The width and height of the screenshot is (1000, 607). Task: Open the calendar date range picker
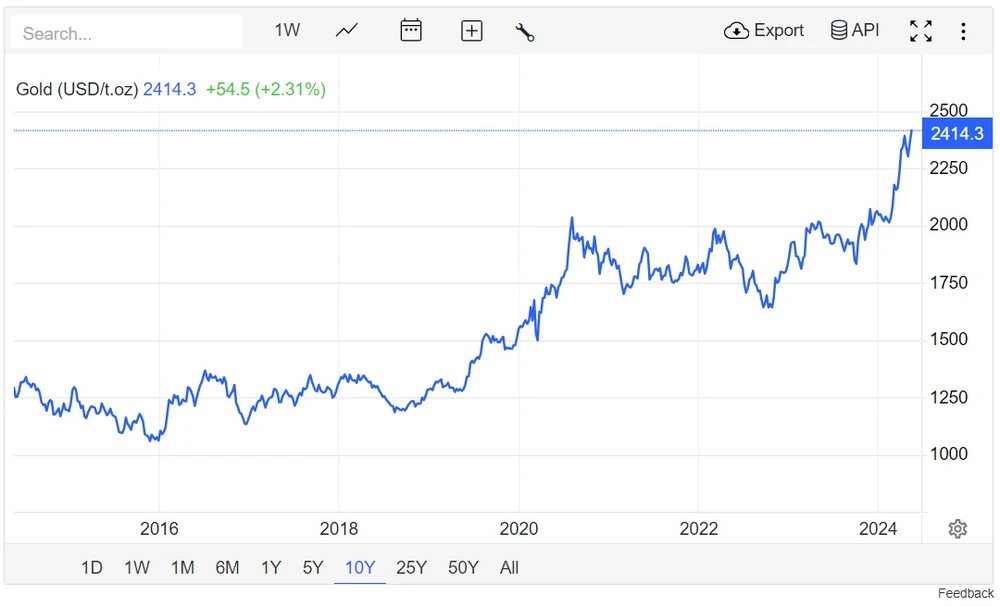tap(411, 30)
